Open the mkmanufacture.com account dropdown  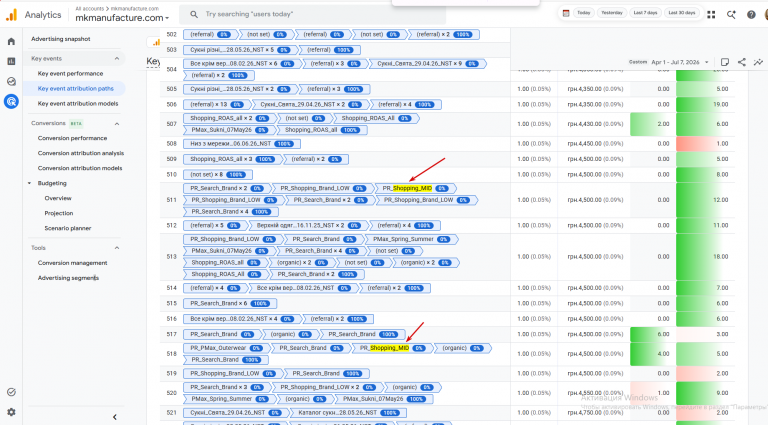click(122, 18)
